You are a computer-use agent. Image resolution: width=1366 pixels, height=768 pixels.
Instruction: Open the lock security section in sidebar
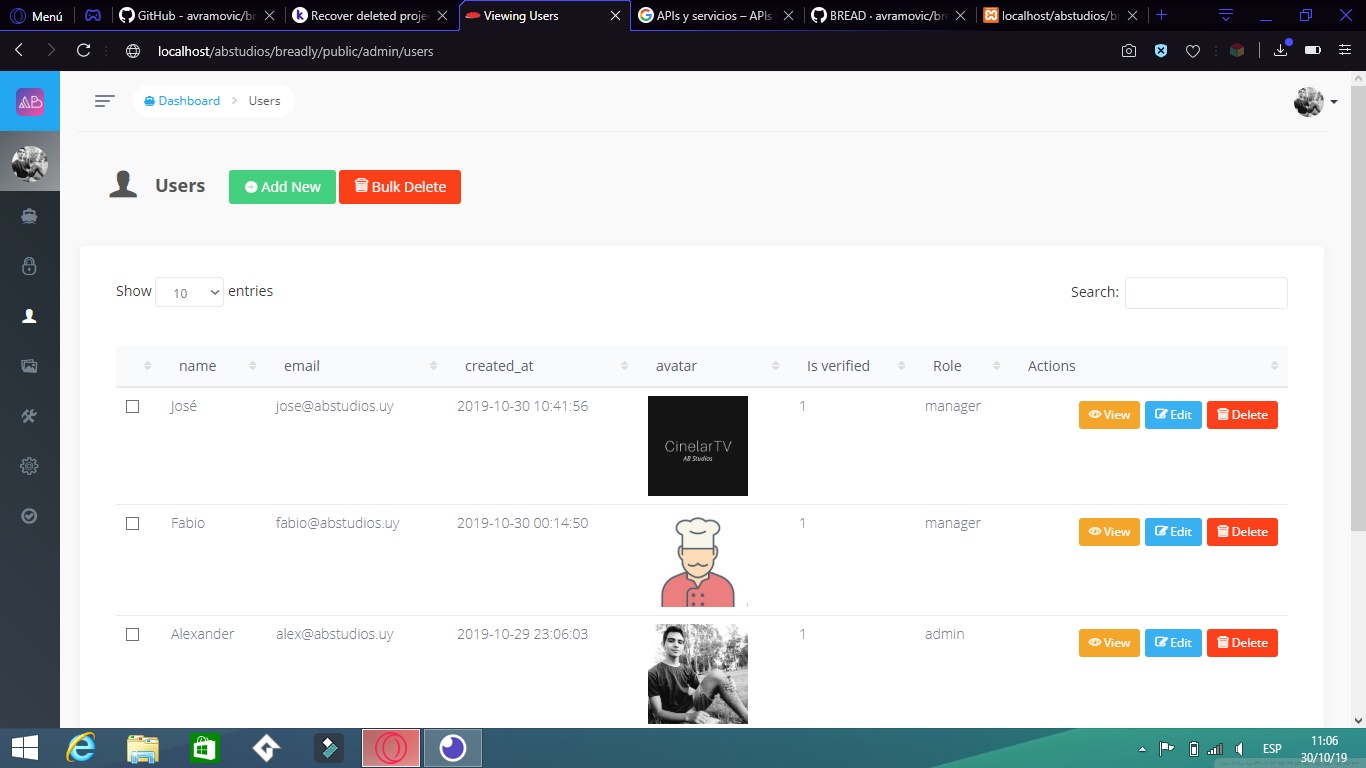(x=29, y=266)
